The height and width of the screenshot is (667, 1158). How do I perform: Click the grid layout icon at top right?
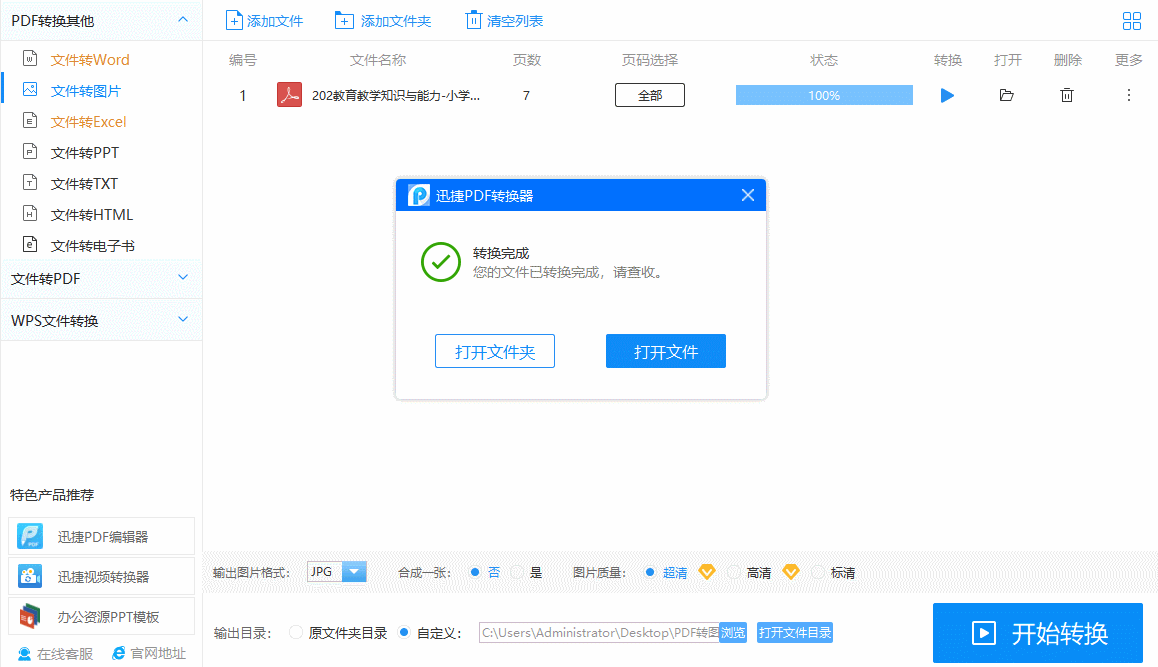[x=1131, y=19]
